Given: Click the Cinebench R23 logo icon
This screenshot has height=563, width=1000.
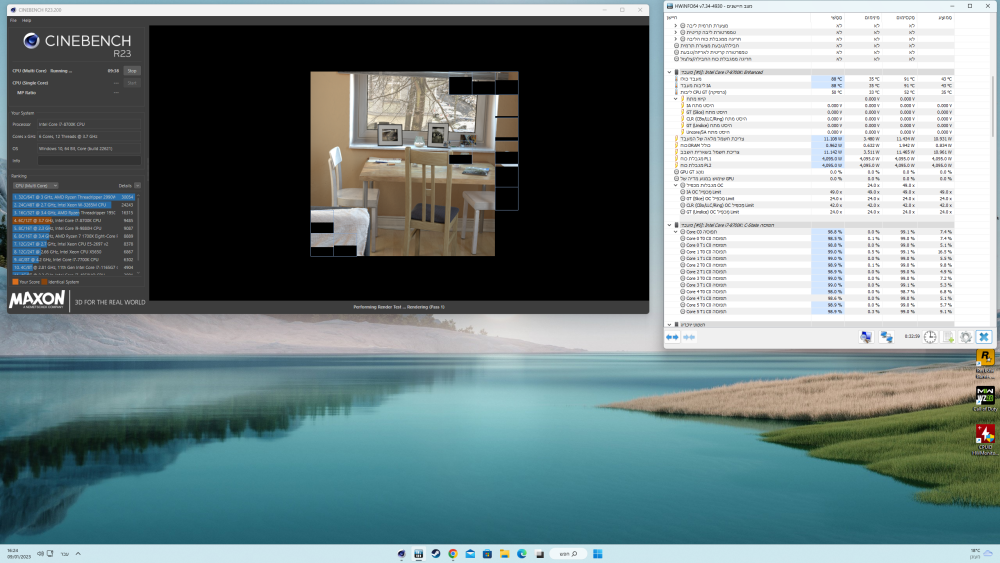Looking at the screenshot, I should [x=31, y=41].
